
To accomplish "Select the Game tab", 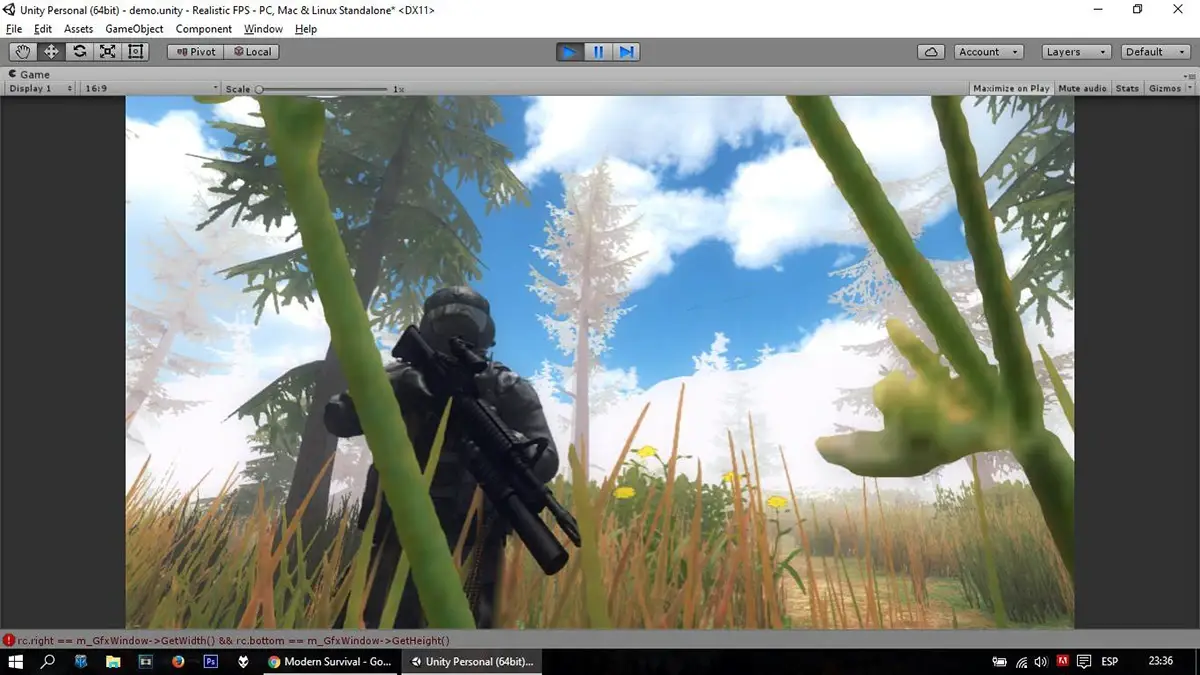I will pyautogui.click(x=30, y=74).
